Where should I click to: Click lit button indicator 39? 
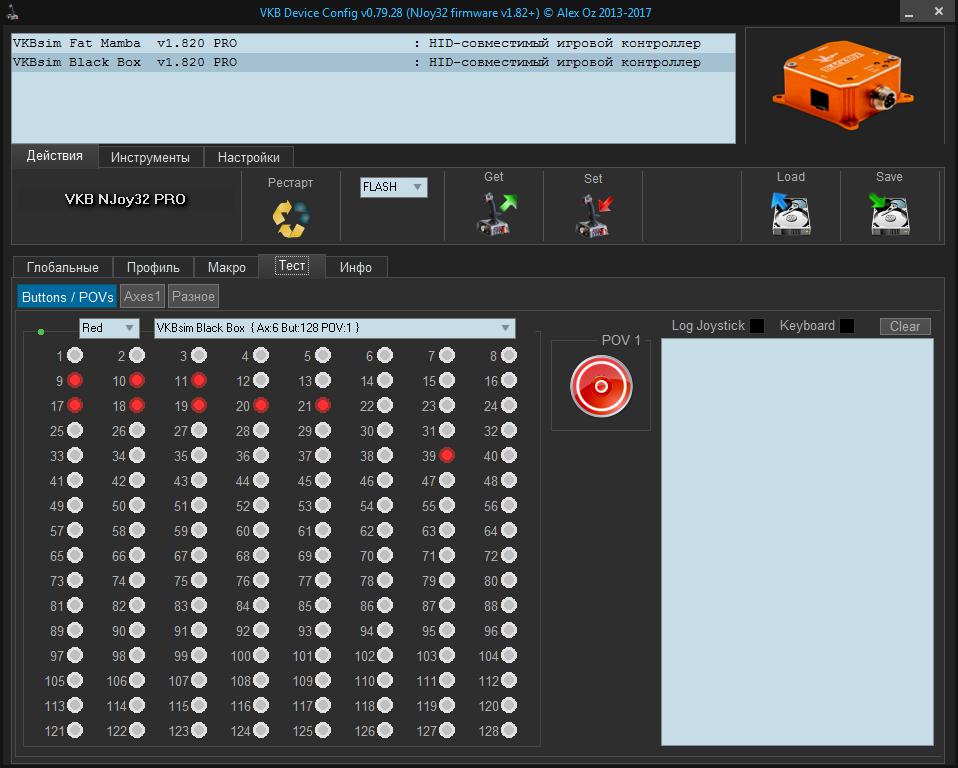click(447, 455)
